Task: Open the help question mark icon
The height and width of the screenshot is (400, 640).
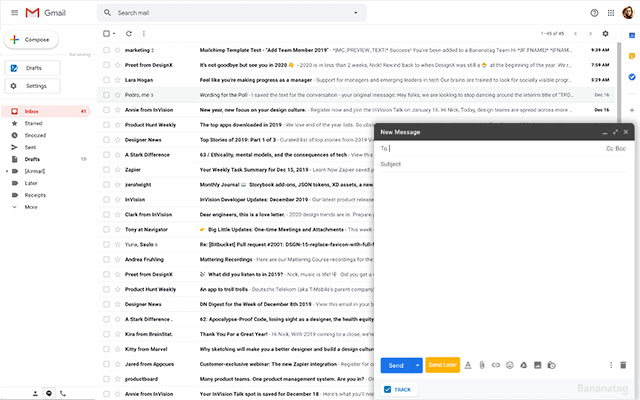Action: [x=594, y=13]
